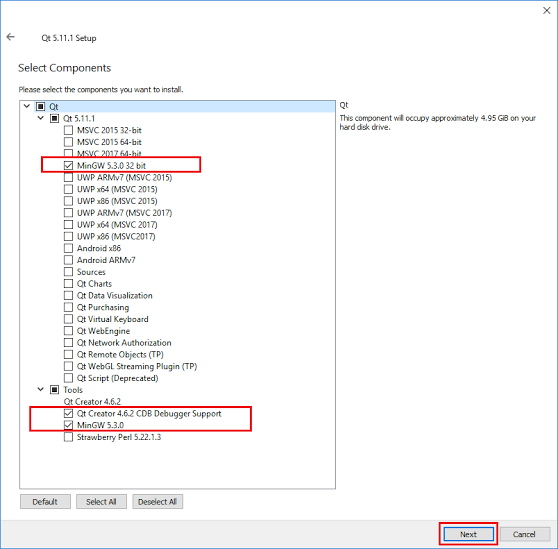This screenshot has height=549, width=558.
Task: Check UWP x86 (MSVC 2015) checkbox
Action: point(68,201)
